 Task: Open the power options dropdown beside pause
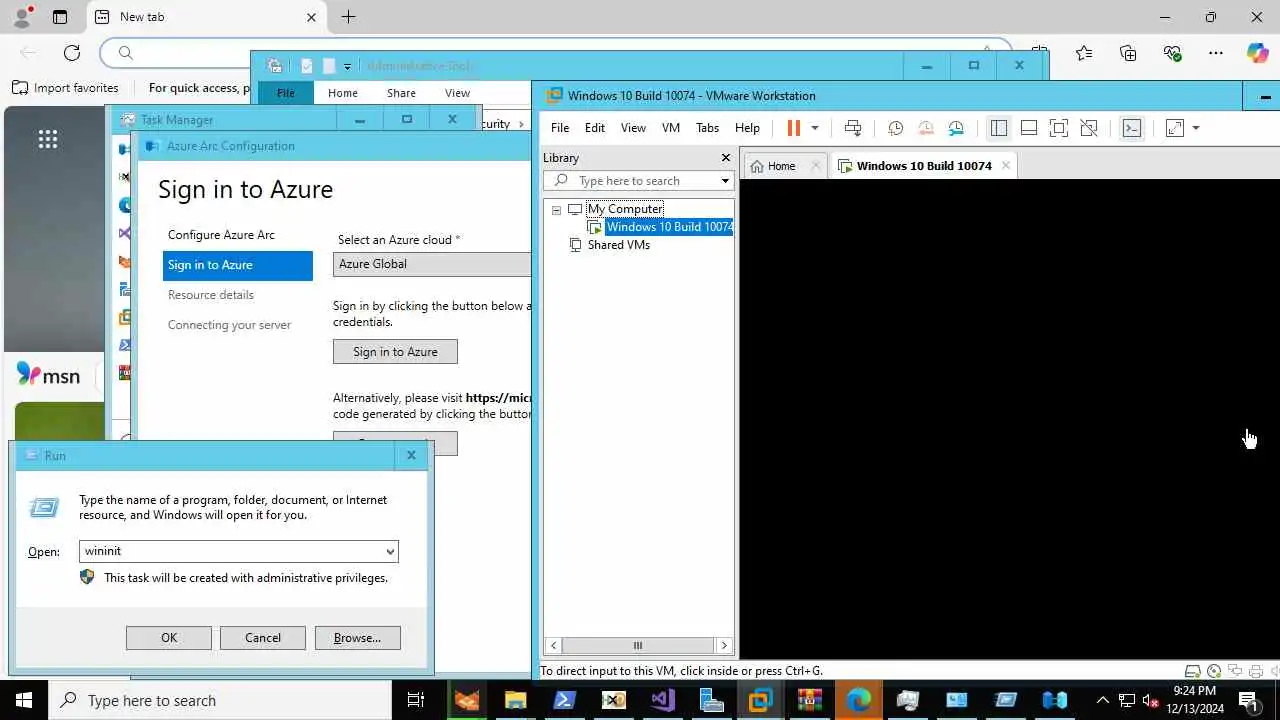point(815,128)
